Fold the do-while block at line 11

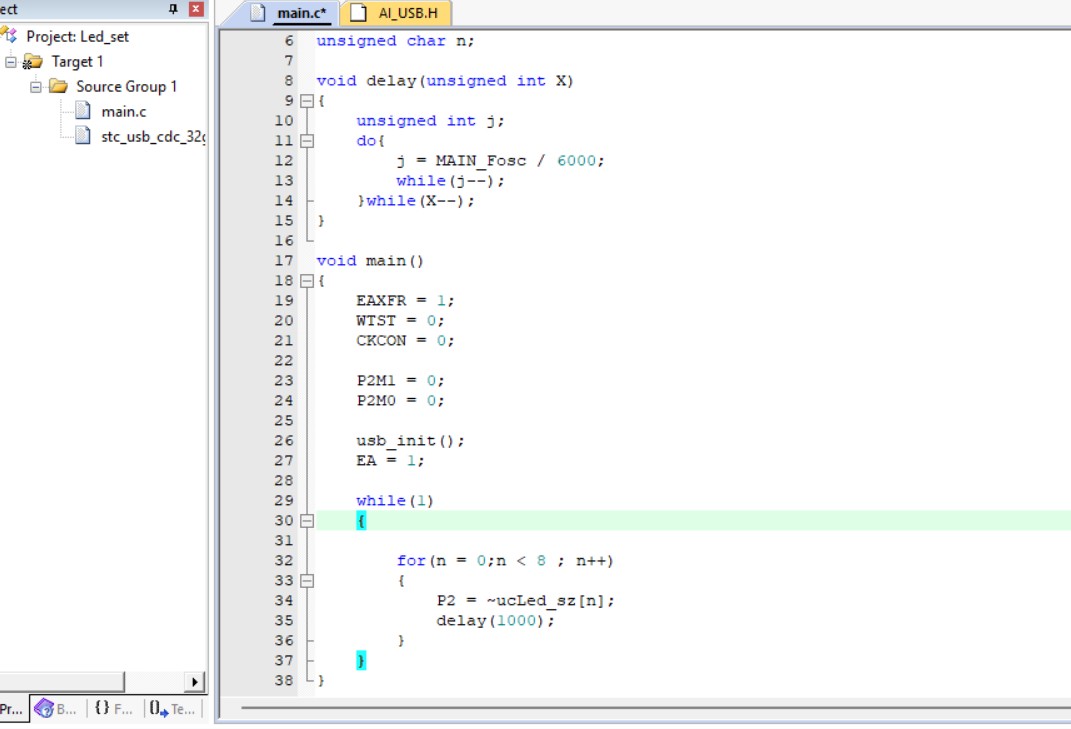307,141
